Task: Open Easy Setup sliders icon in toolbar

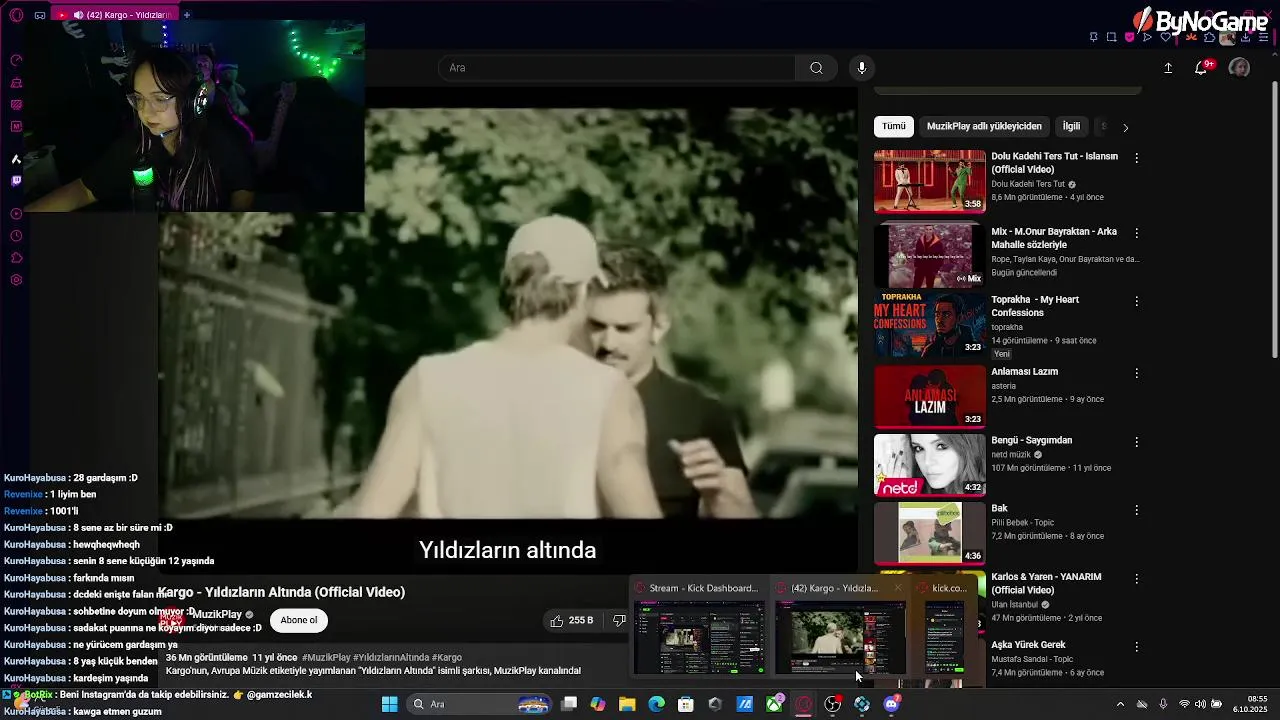Action: coord(1264,37)
